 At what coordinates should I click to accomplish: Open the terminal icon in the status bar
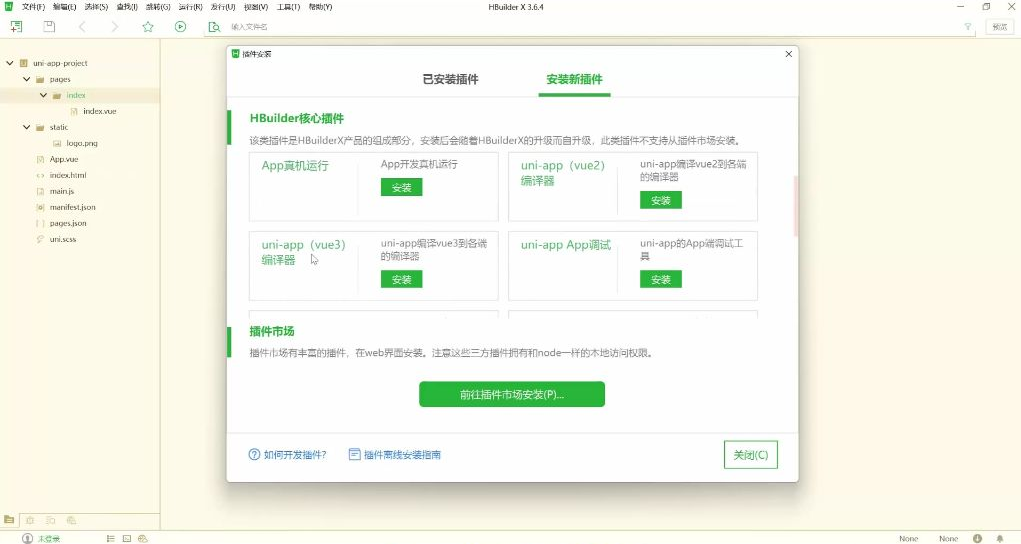(x=127, y=538)
